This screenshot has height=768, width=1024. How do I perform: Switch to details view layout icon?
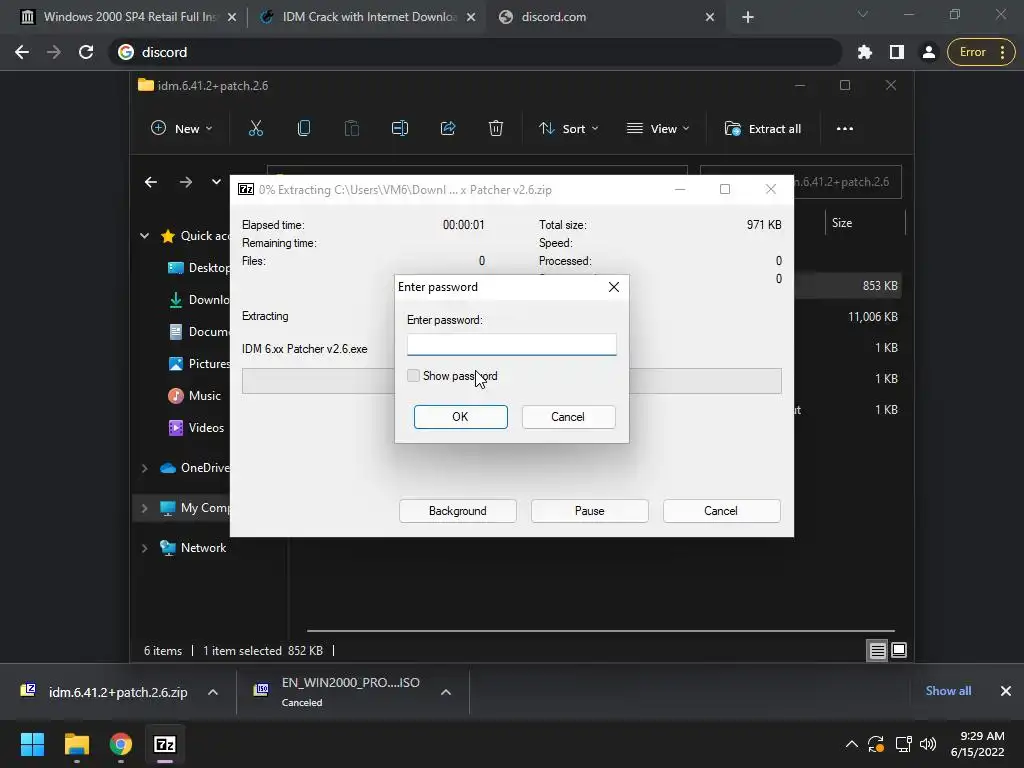pos(877,650)
